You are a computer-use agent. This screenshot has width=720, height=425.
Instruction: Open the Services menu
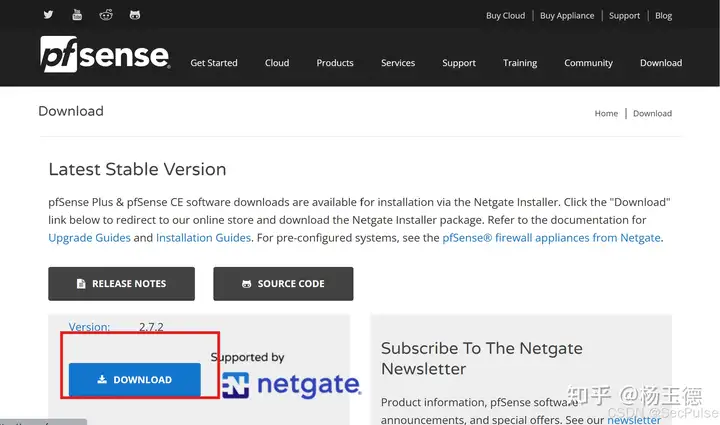pos(398,63)
